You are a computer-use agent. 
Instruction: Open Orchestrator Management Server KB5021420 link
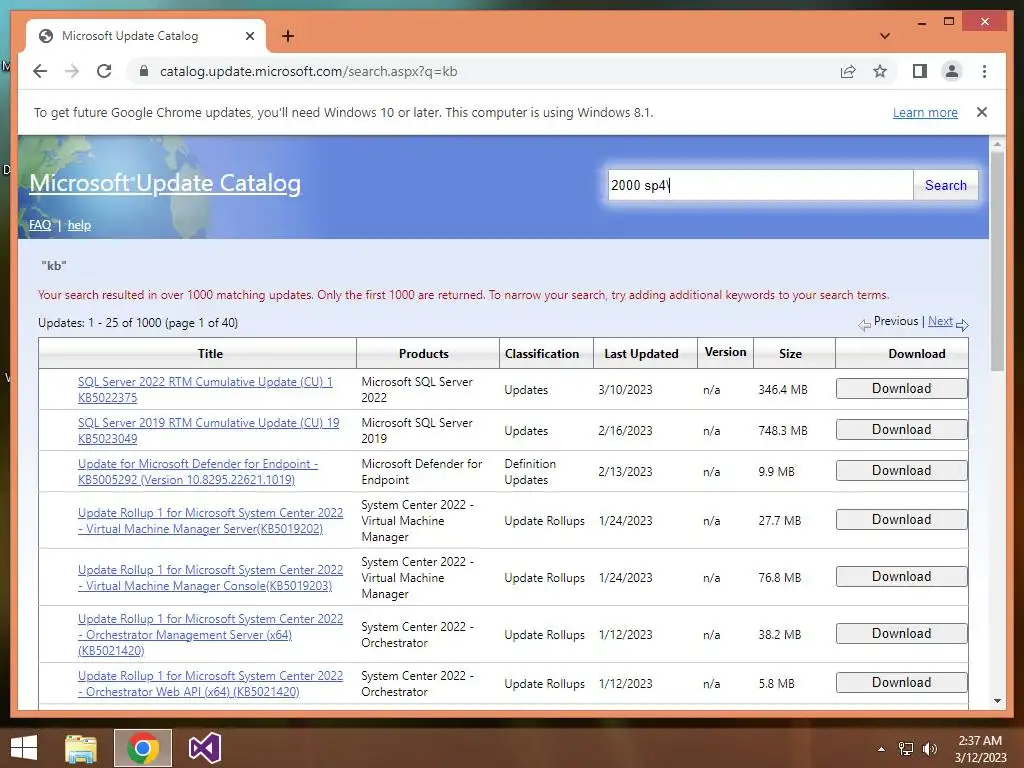click(x=210, y=634)
